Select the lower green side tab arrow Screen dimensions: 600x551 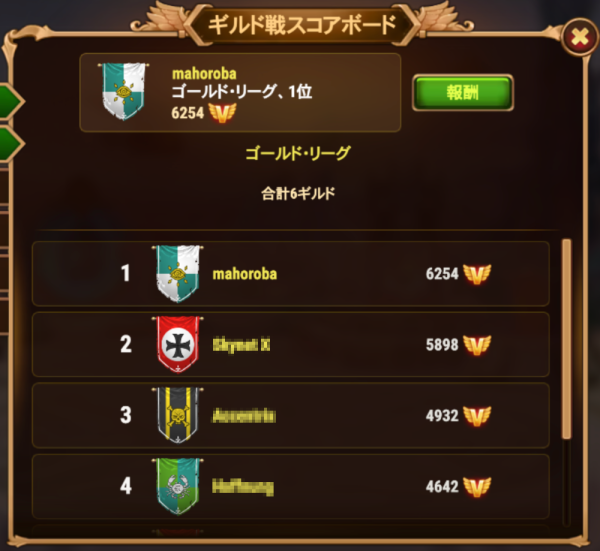[x=11, y=144]
